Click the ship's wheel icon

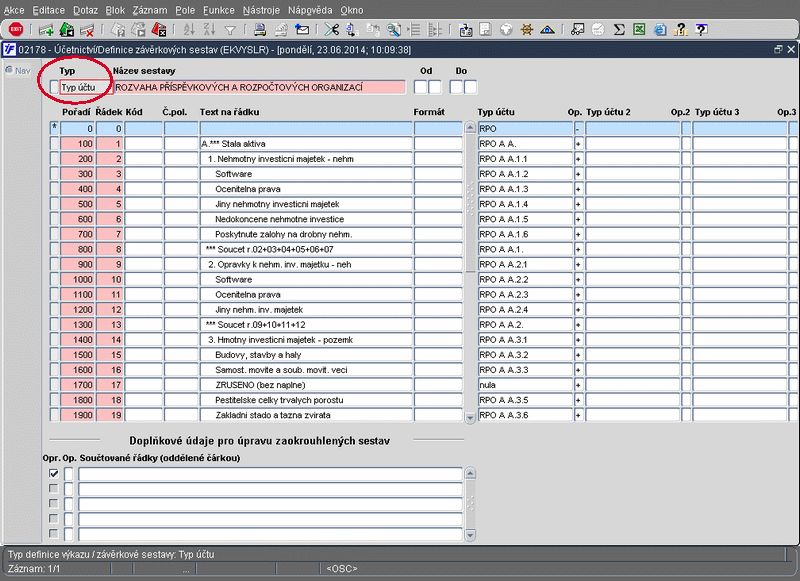click(526, 30)
